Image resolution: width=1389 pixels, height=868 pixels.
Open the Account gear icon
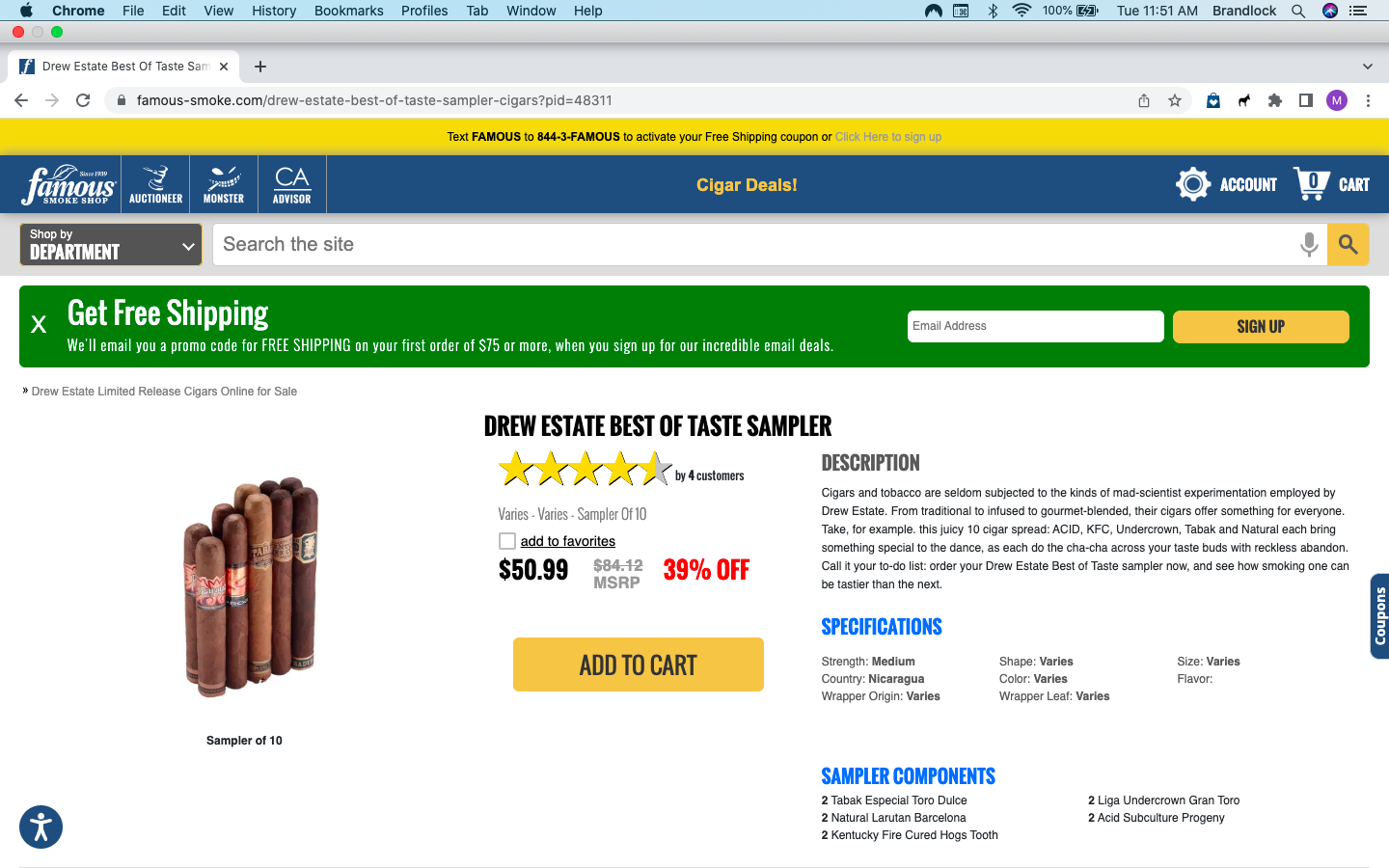1193,183
